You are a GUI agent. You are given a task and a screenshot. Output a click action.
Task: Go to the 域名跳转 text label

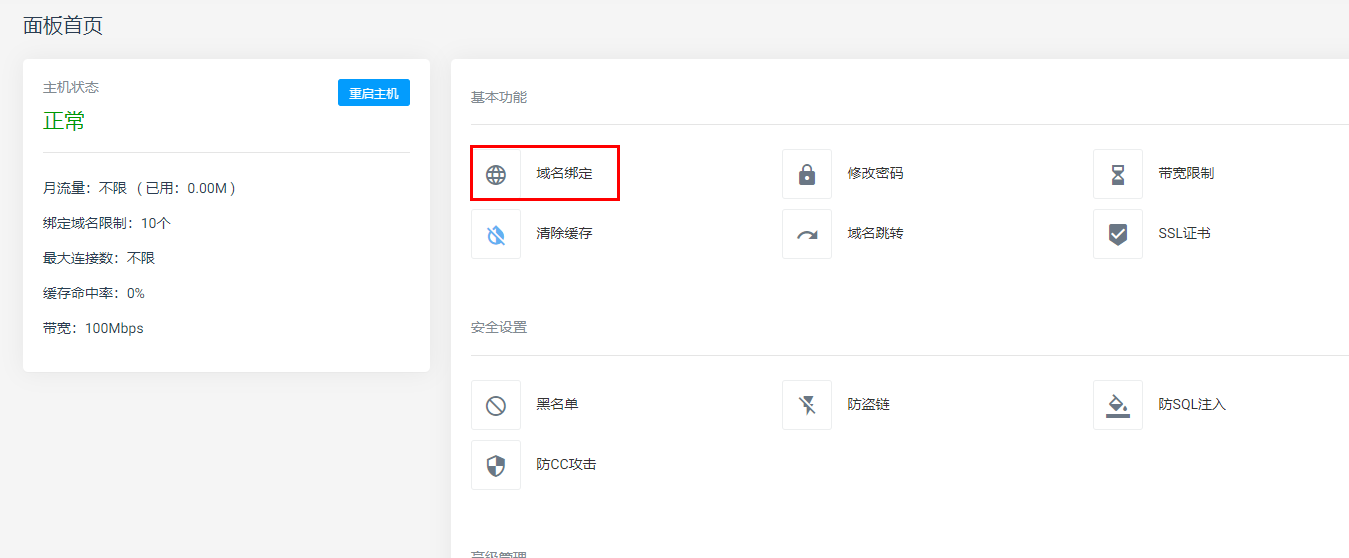pos(875,233)
